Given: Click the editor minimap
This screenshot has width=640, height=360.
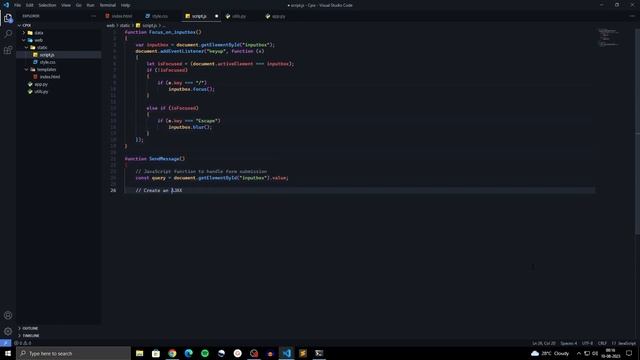Looking at the screenshot, I should (608, 38).
